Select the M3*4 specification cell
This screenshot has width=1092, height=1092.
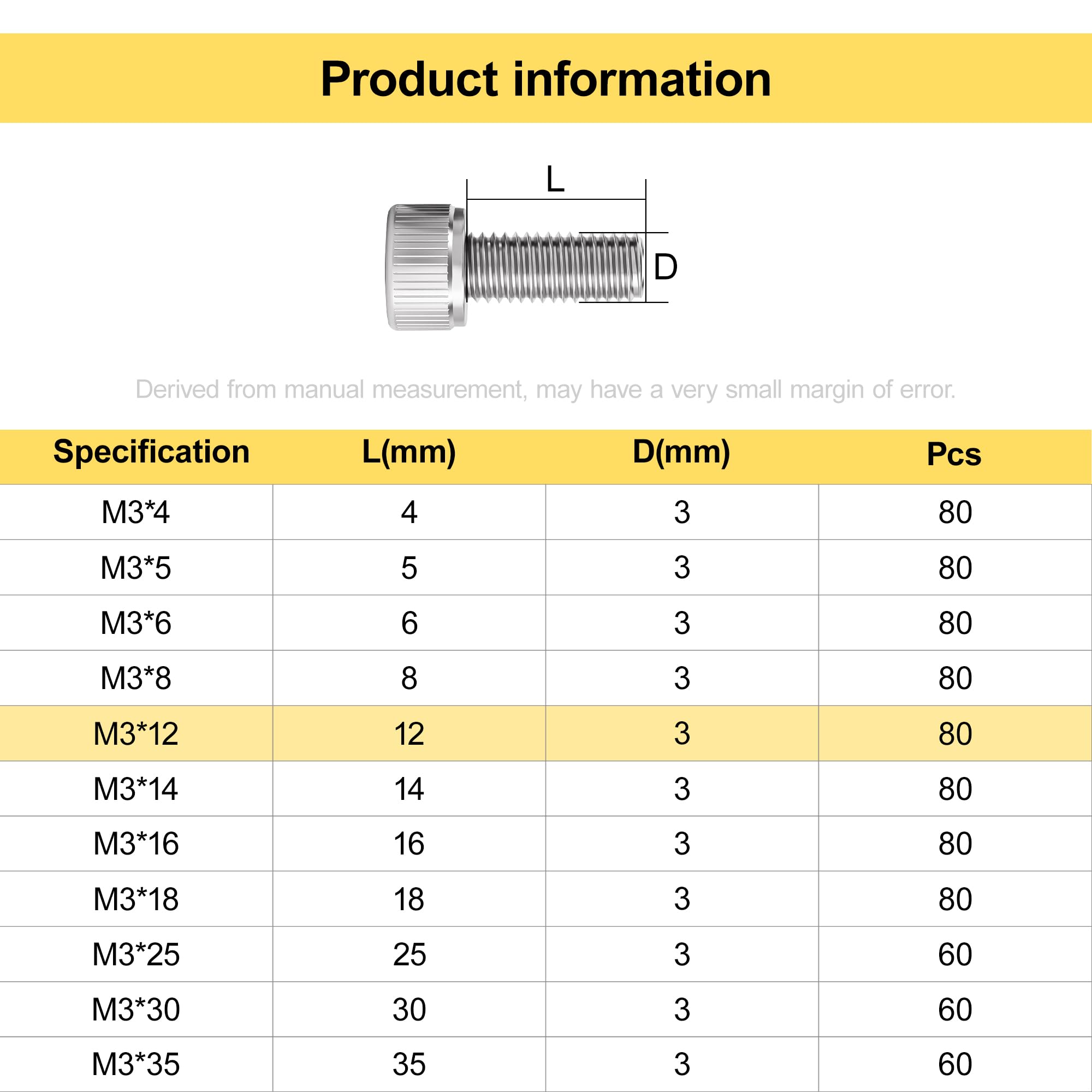(136, 512)
